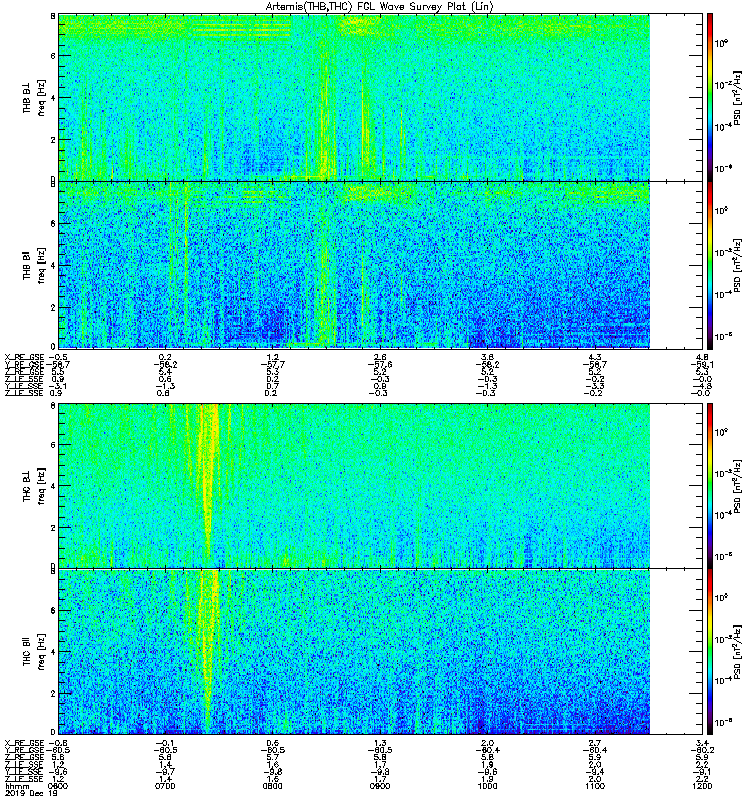Click the 4.3 X_RE_GSE value under THB panels
Viewport: 750px width, 800px height.
point(595,357)
